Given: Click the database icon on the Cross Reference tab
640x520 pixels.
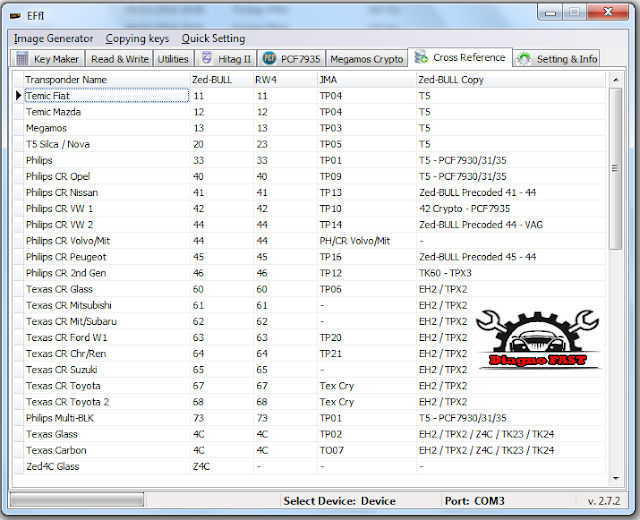Looking at the screenshot, I should click(421, 57).
